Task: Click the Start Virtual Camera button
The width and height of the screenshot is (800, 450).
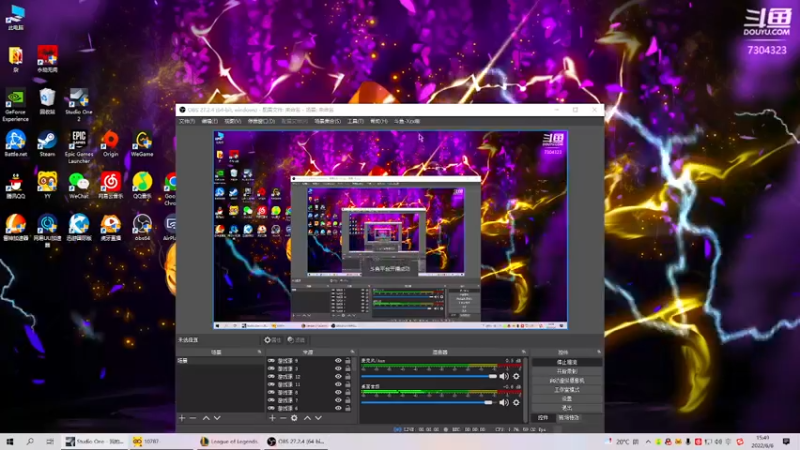Action: tap(567, 381)
